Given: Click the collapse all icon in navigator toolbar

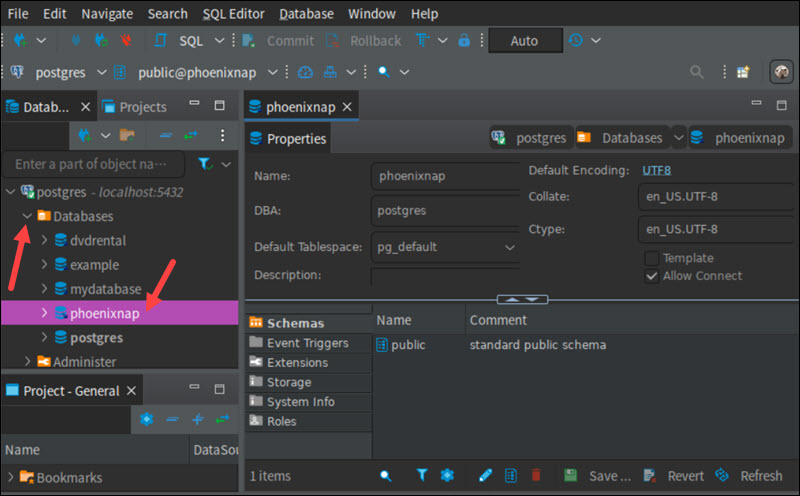Looking at the screenshot, I should 166,135.
